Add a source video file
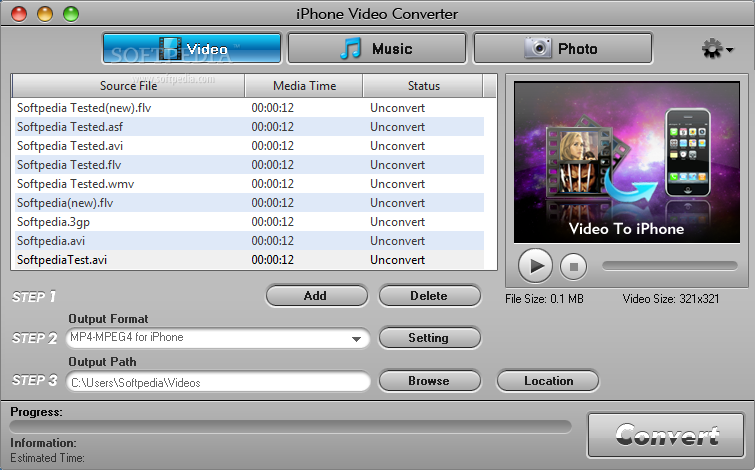This screenshot has height=470, width=755. [x=316, y=296]
